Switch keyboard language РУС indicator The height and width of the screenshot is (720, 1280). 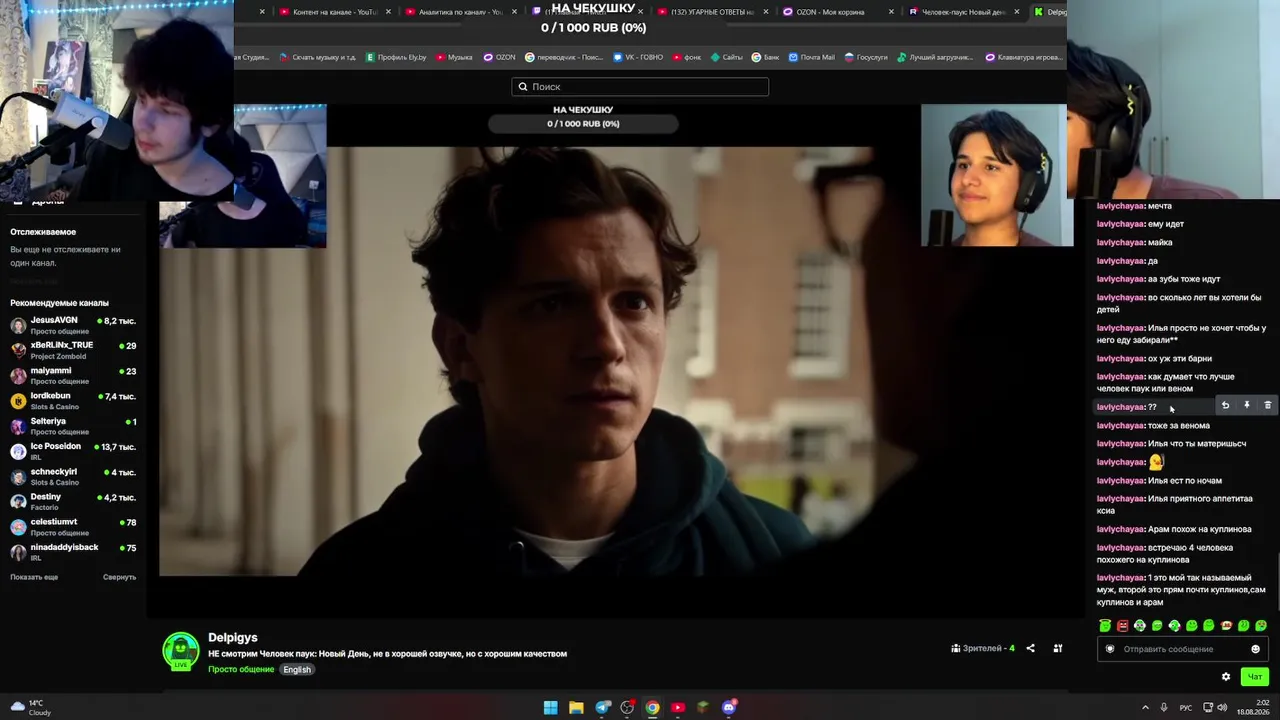(1186, 707)
